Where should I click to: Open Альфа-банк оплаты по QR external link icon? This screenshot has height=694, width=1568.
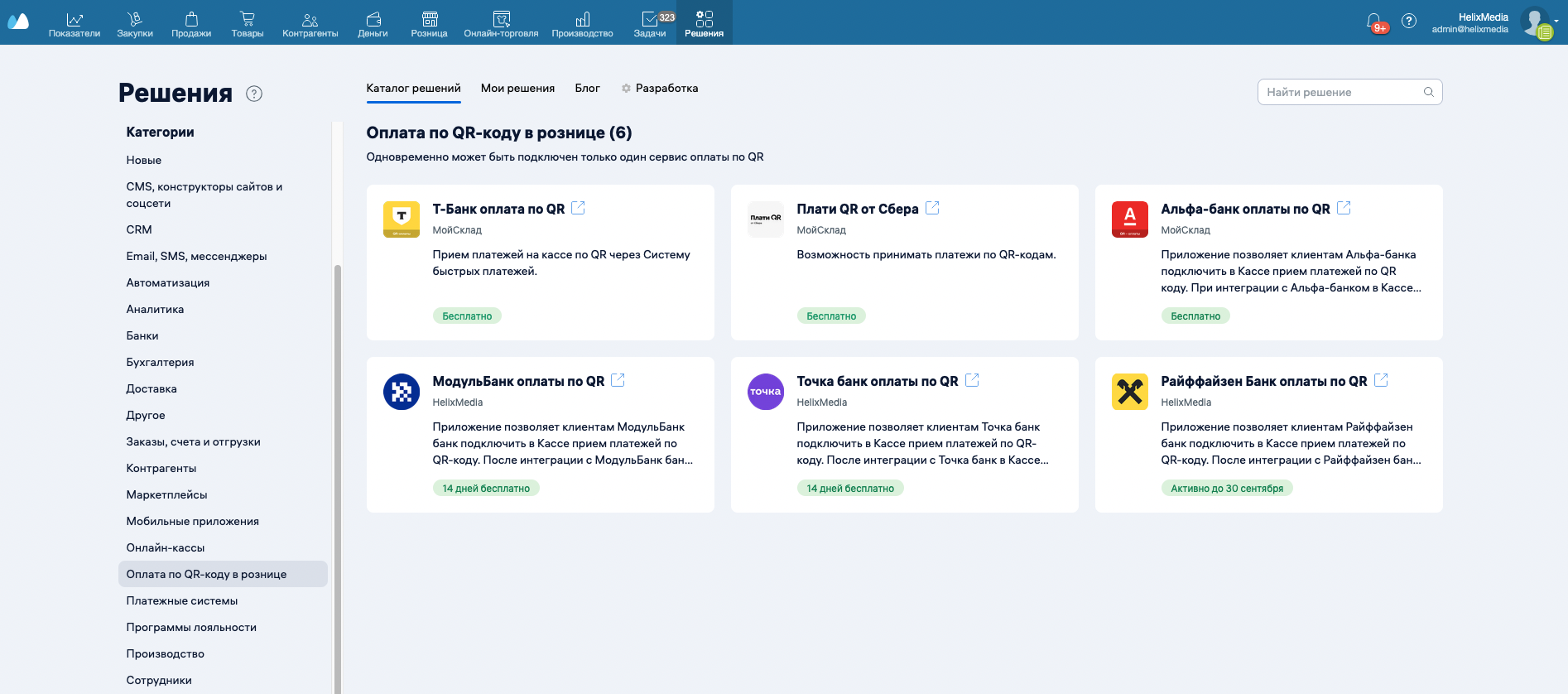click(1344, 208)
